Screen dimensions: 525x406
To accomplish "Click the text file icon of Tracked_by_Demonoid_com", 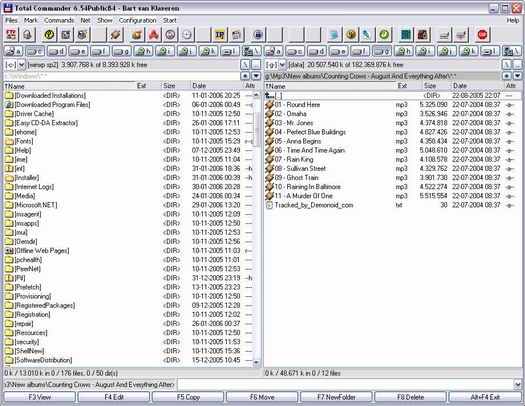I will (x=269, y=205).
